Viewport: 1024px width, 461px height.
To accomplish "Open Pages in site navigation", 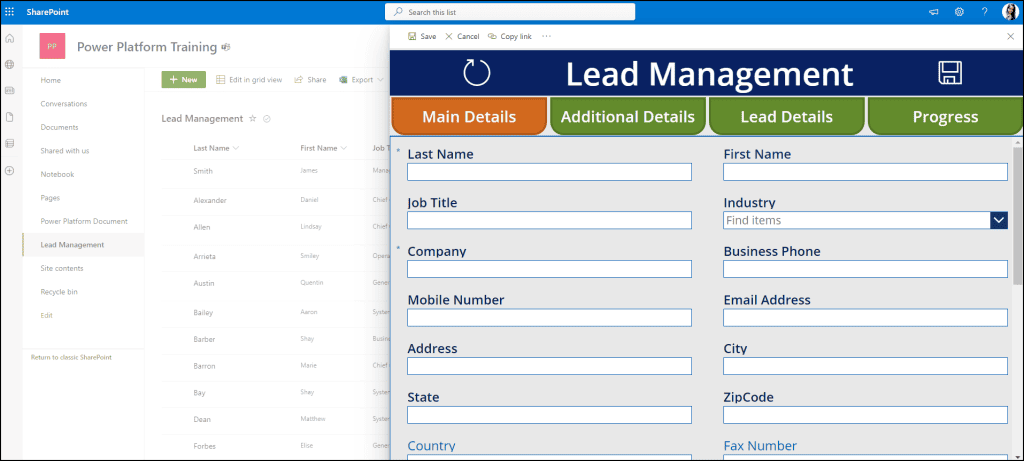I will click(x=50, y=198).
